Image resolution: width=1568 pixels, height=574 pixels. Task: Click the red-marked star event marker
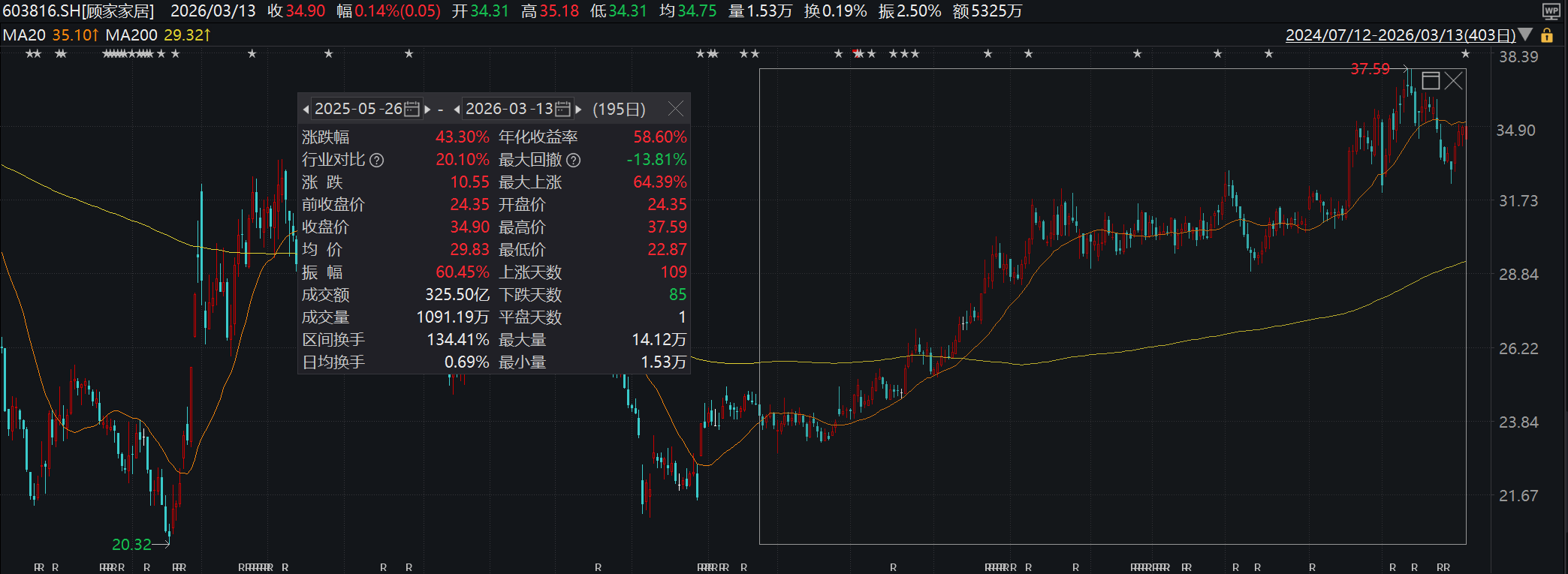pyautogui.click(x=858, y=53)
